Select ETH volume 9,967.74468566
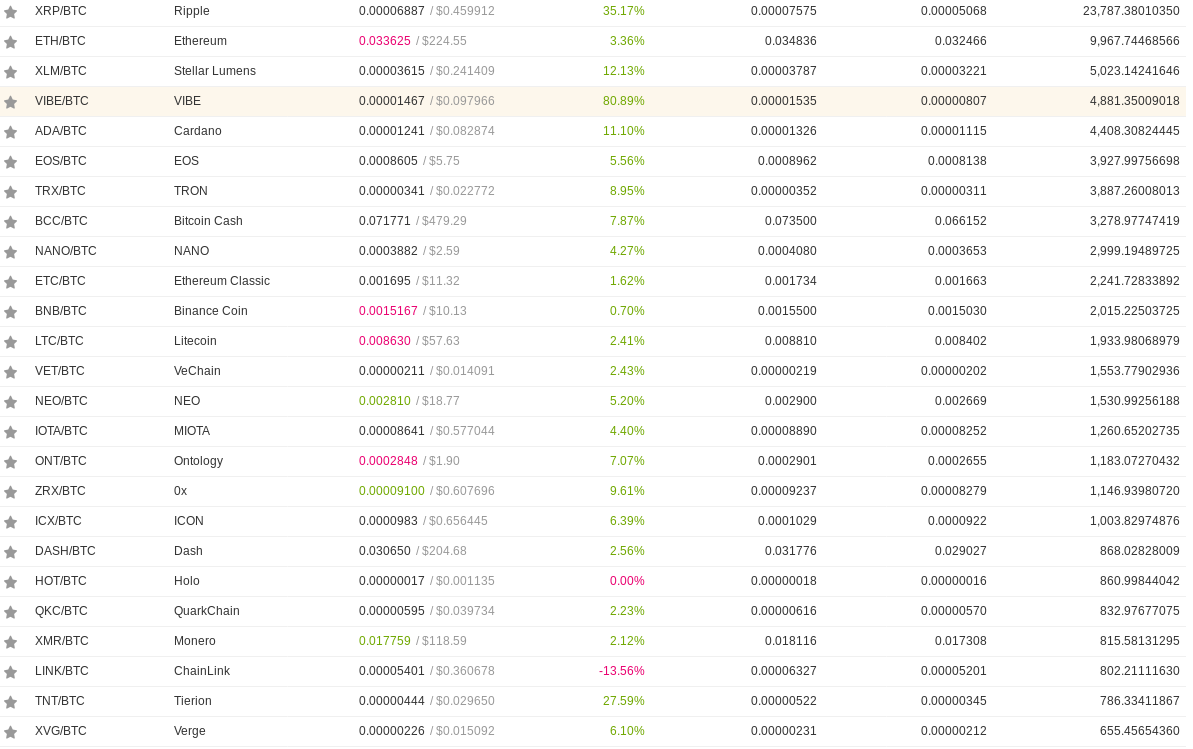1193x749 pixels. coord(1134,41)
